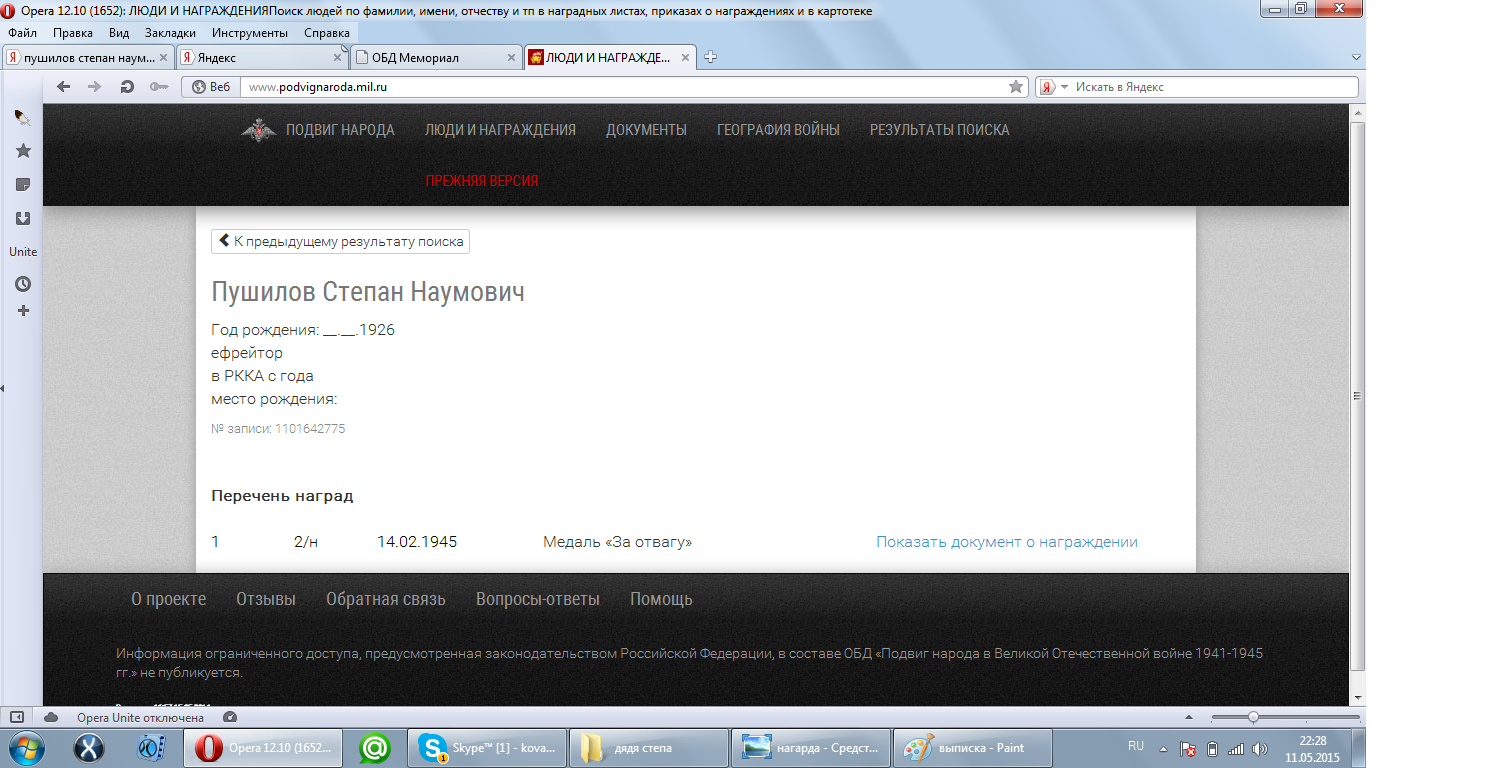The image size is (1500, 768).
Task: Open the Вид menu
Action: click(119, 32)
